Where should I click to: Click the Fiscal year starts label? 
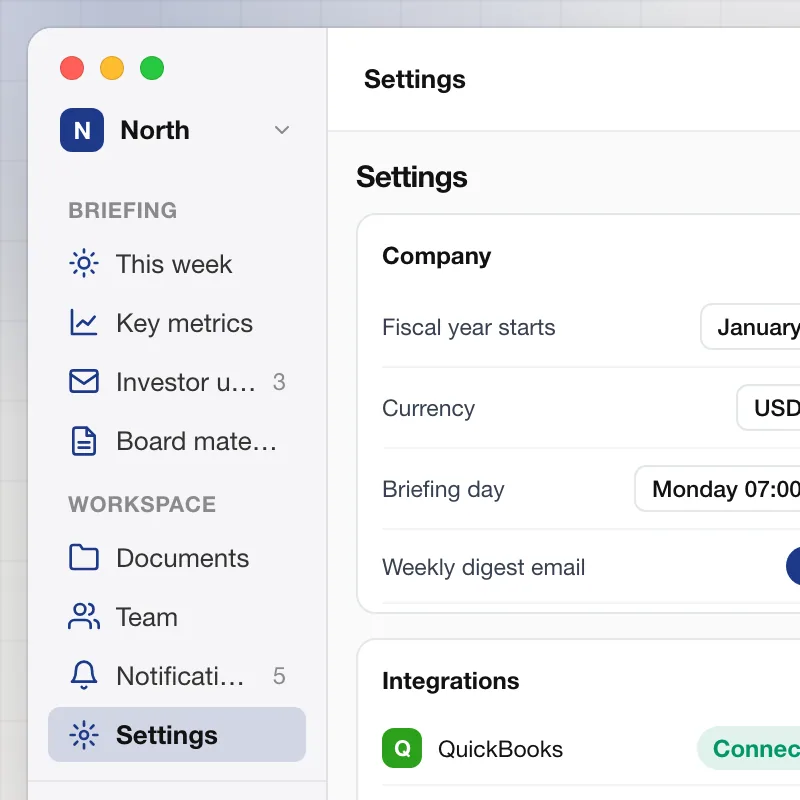click(x=469, y=328)
